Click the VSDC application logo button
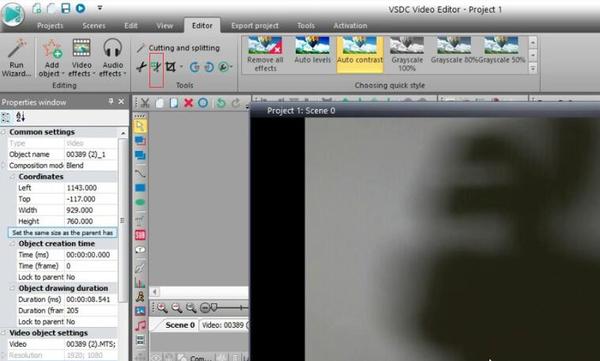This screenshot has width=600, height=361. click(x=13, y=15)
